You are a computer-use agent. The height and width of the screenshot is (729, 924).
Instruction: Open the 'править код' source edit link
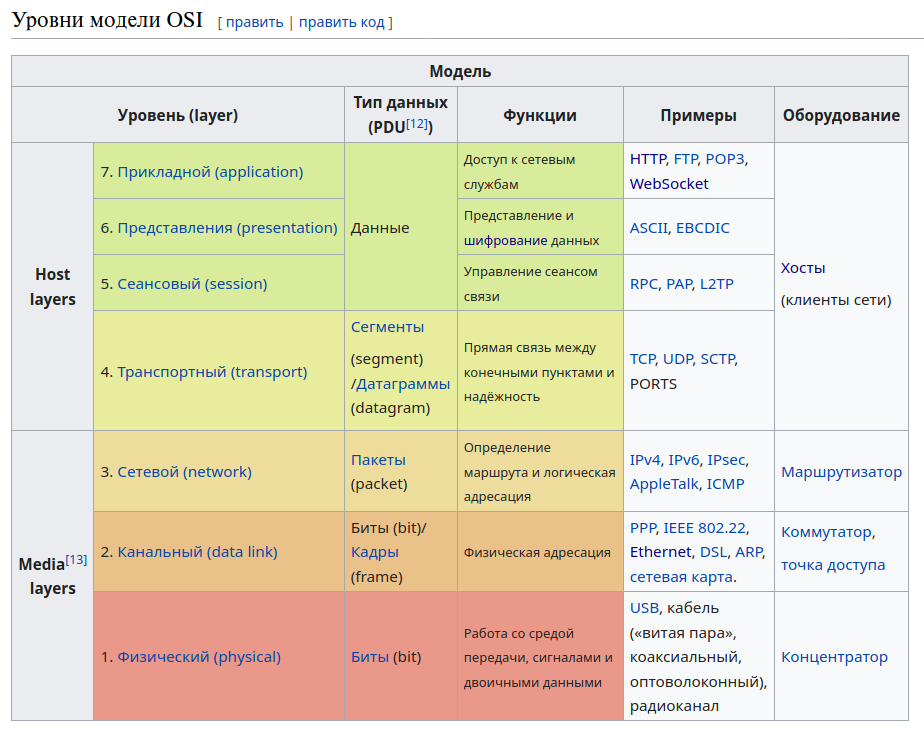[341, 22]
